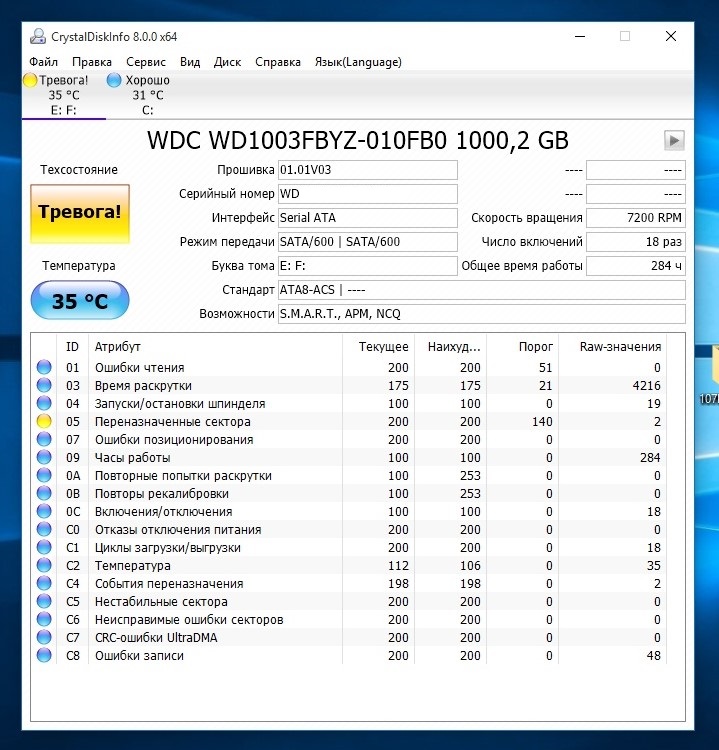Click the yellow Тревога! health status button
Screen dimensions: 719x750
pos(80,214)
